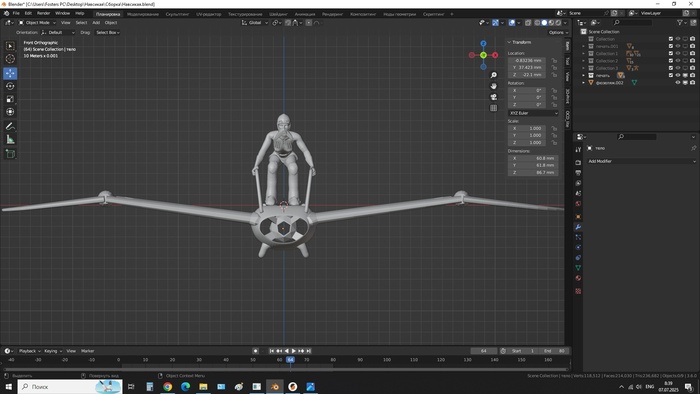Viewport: 700px width, 394px height.
Task: Activate the Rotate tool
Action: [10, 86]
